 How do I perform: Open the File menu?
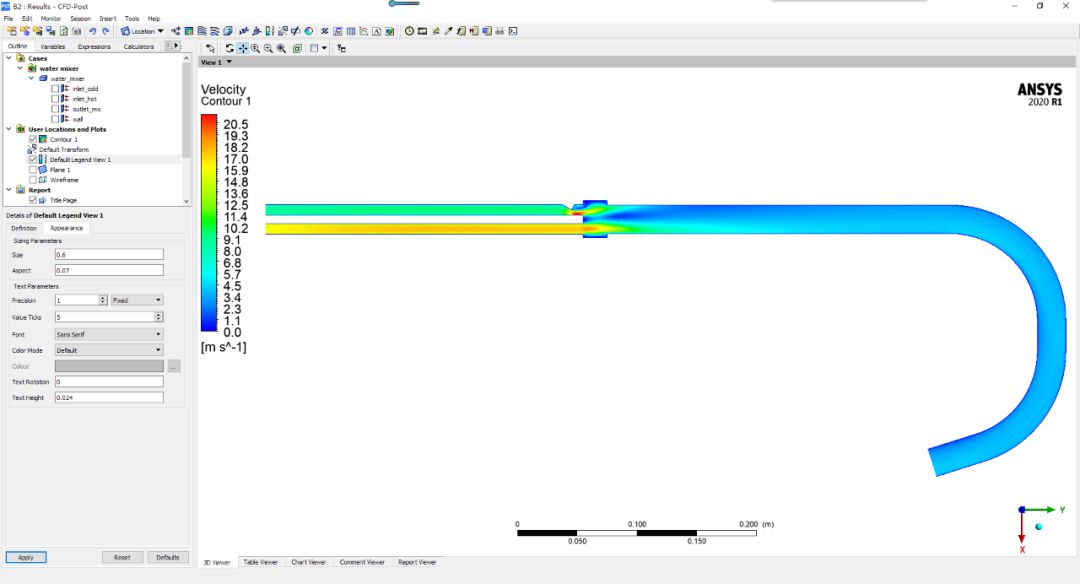pyautogui.click(x=8, y=19)
